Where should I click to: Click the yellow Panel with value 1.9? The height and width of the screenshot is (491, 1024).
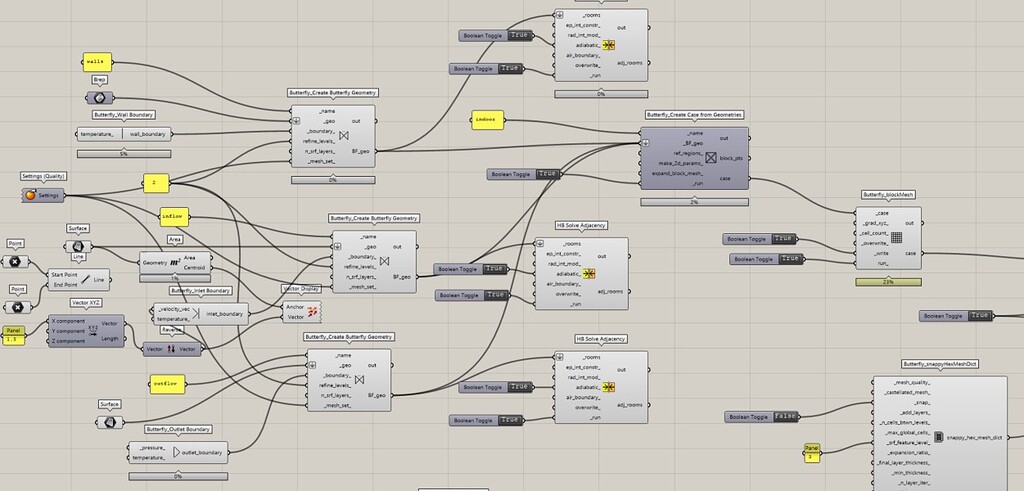pos(13,336)
